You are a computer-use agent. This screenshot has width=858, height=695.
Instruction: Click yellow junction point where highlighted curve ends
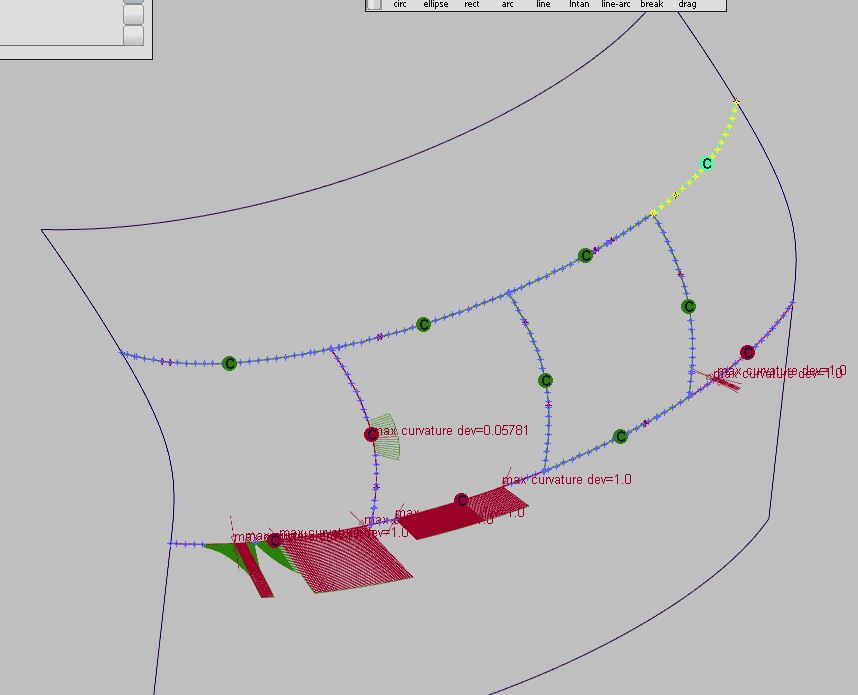(653, 213)
